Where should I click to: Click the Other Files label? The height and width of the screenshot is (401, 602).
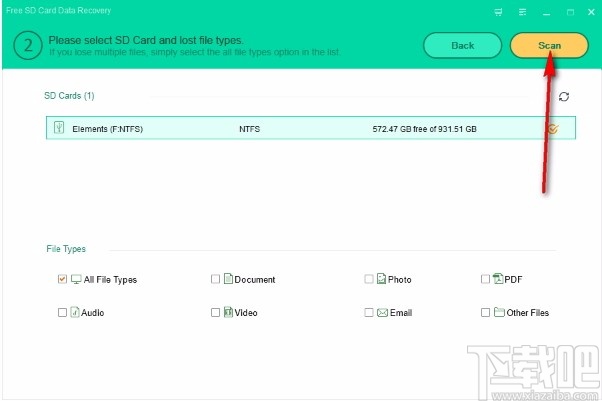(528, 313)
